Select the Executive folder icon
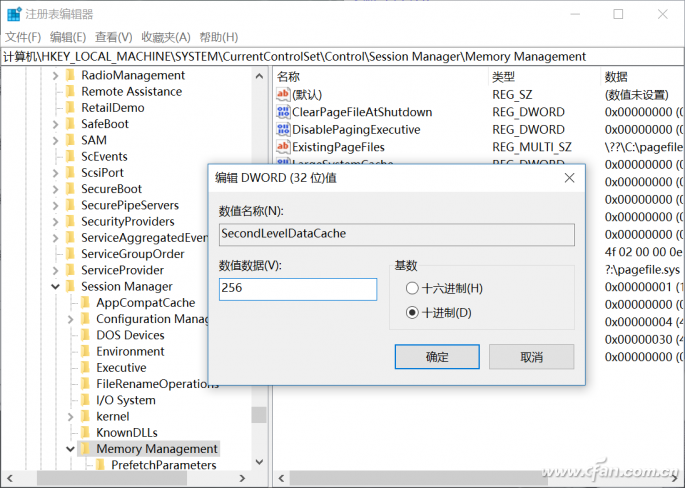This screenshot has width=685, height=488. [x=85, y=367]
